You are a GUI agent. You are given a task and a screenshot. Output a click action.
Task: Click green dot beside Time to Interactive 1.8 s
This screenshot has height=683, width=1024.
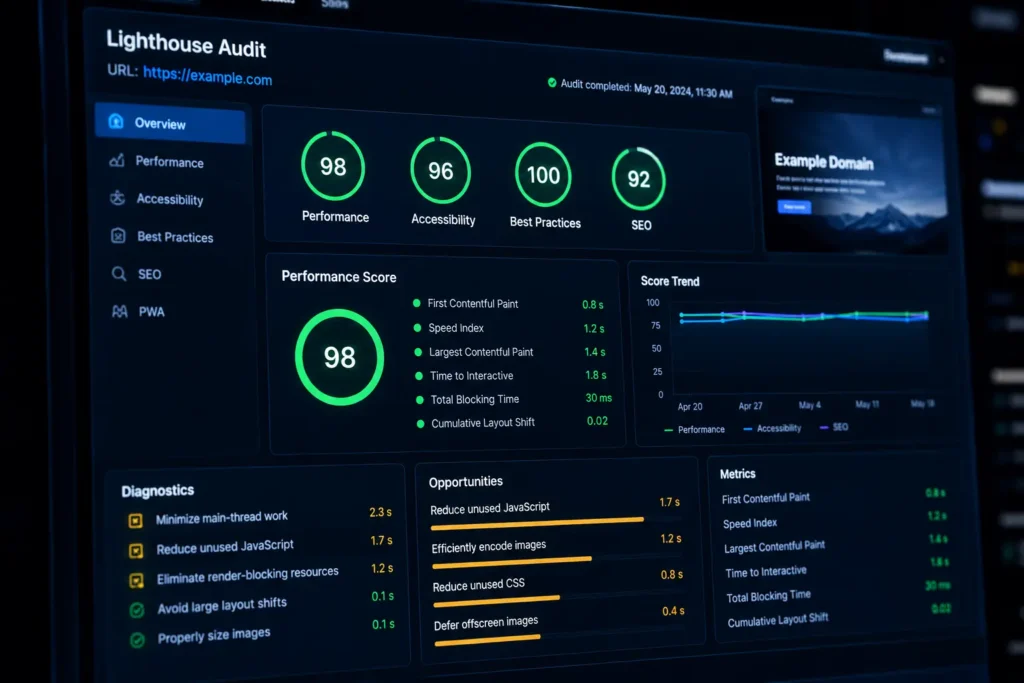[x=419, y=375]
